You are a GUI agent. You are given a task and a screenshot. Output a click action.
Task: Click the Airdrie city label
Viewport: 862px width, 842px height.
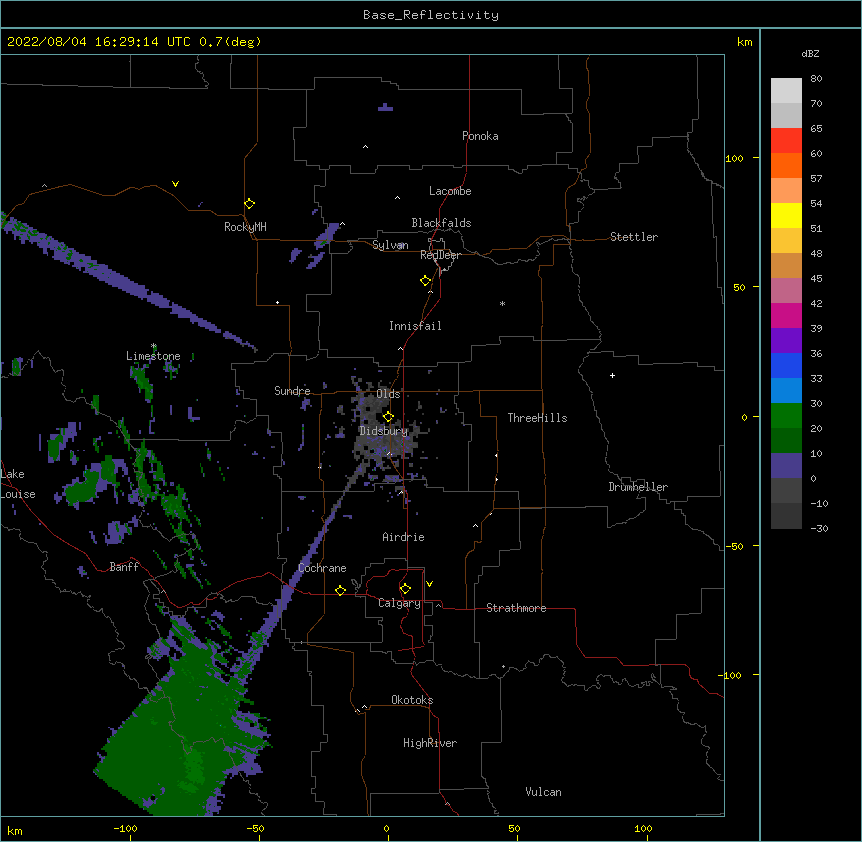(403, 537)
